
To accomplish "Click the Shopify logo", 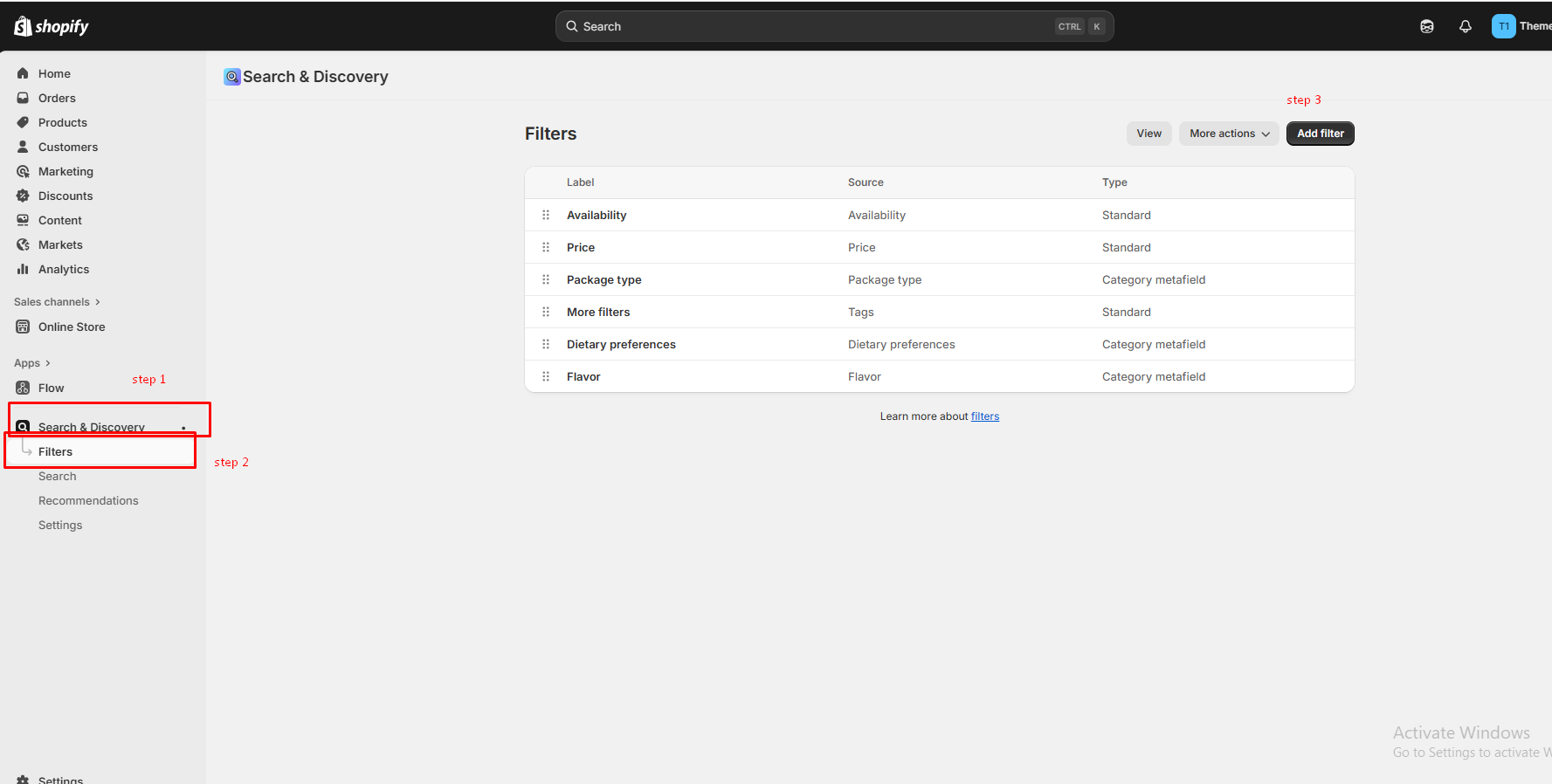I will click(x=52, y=26).
